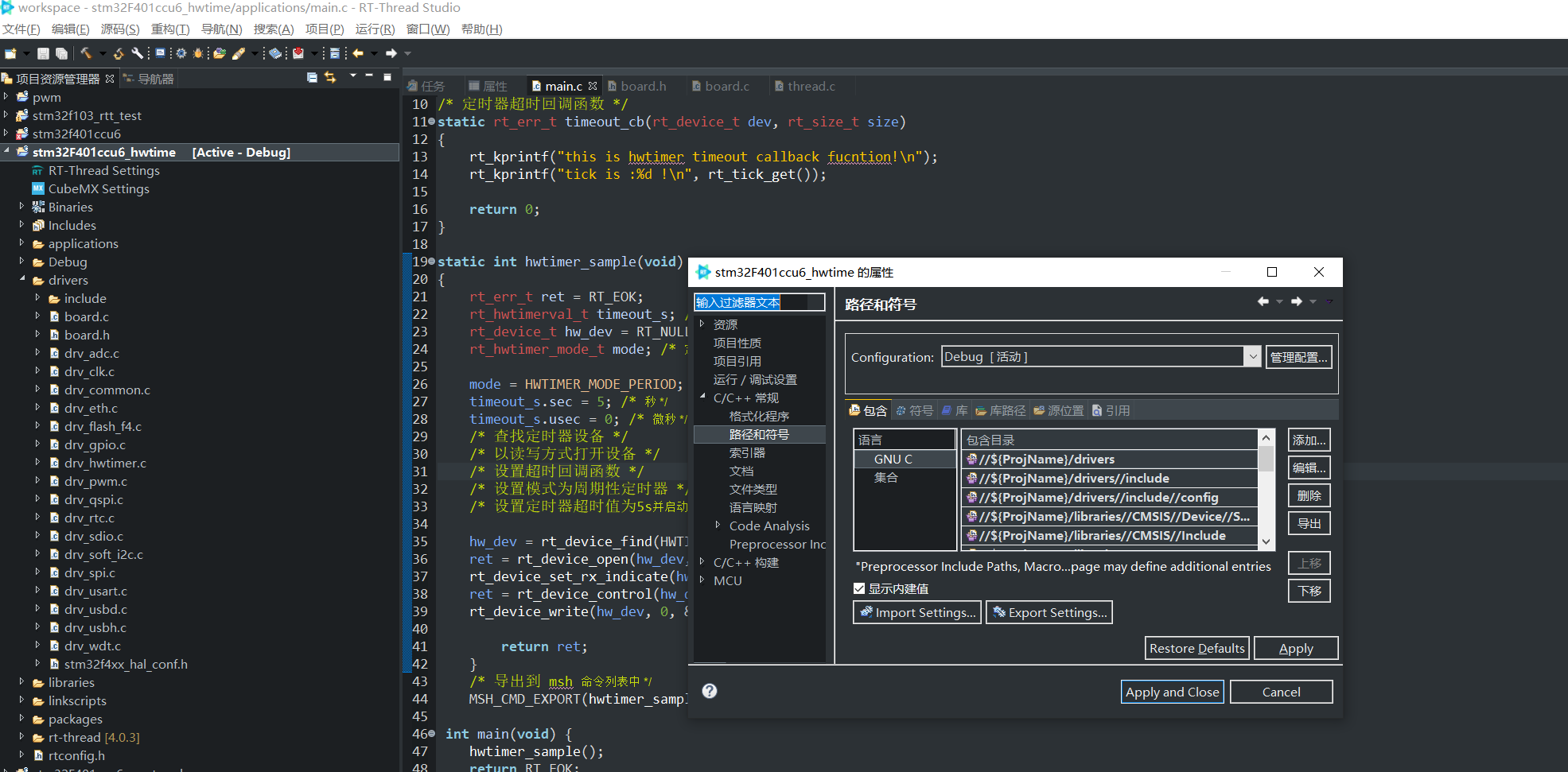The width and height of the screenshot is (1568, 772).
Task: Click help question mark in properties dialog
Action: click(710, 691)
